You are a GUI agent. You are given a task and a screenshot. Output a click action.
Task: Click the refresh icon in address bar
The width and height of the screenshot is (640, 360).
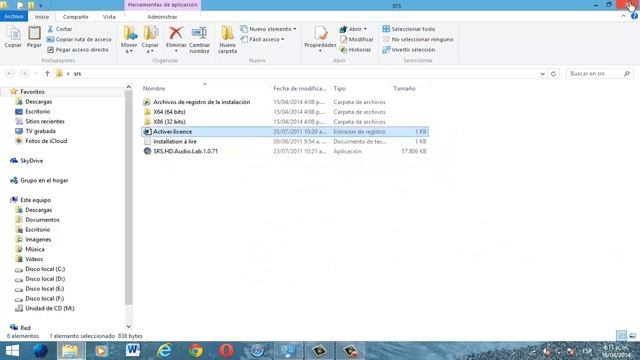pos(553,74)
